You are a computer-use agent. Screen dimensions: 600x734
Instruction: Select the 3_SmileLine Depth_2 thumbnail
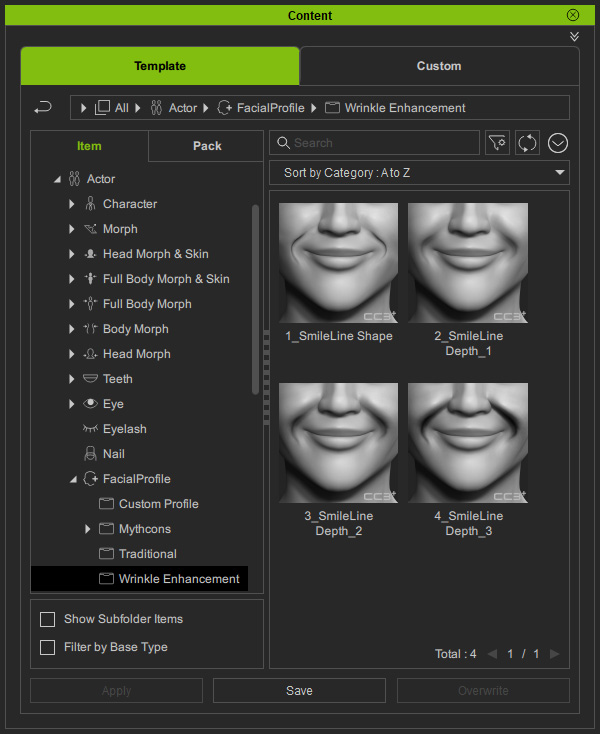click(x=338, y=443)
